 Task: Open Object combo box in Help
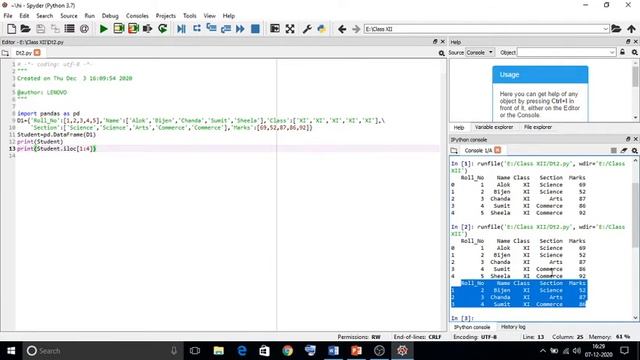pyautogui.click(x=567, y=52)
